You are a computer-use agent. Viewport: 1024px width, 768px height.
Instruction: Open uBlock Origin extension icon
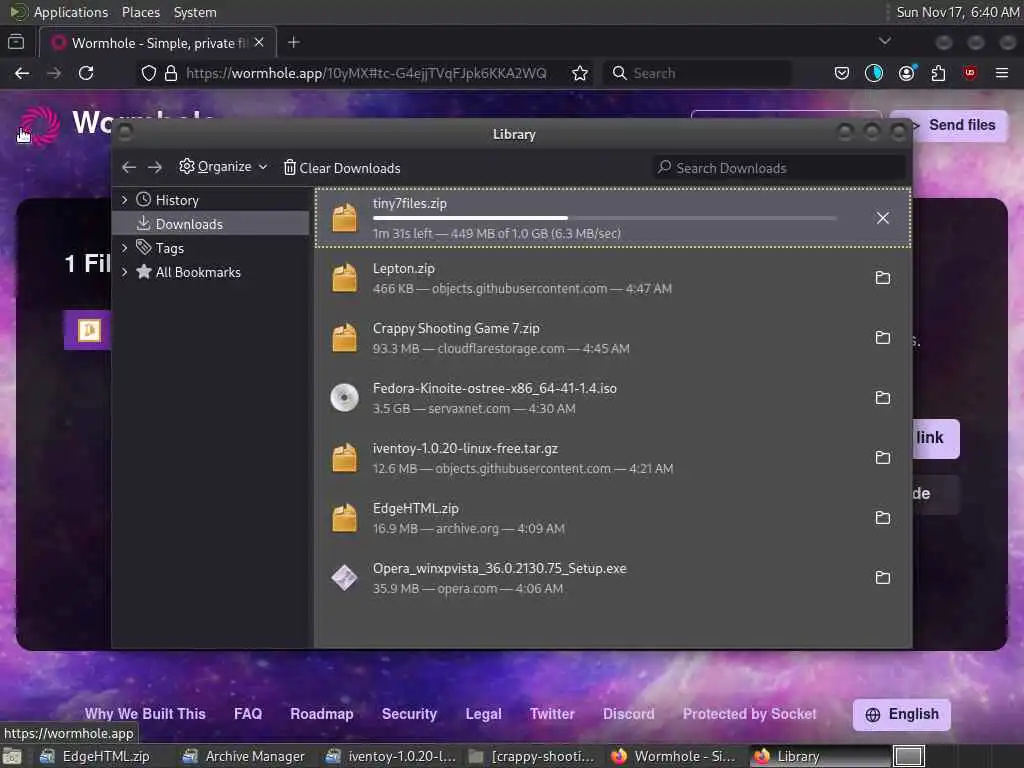pyautogui.click(x=970, y=73)
